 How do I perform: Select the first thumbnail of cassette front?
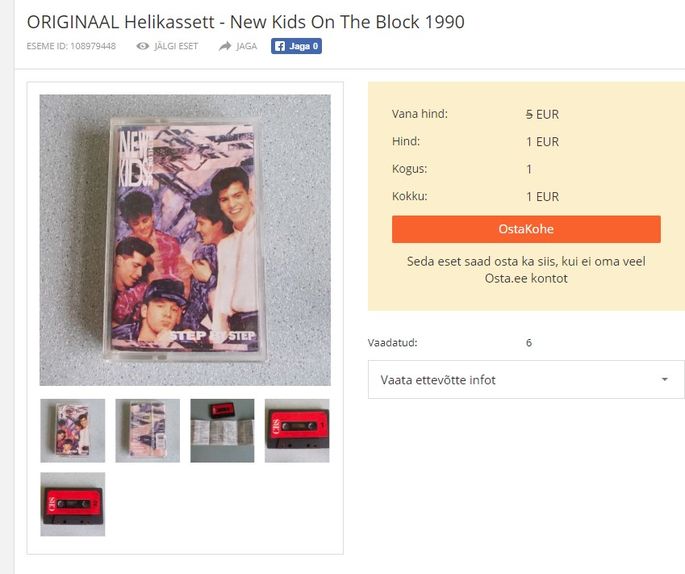(x=73, y=430)
